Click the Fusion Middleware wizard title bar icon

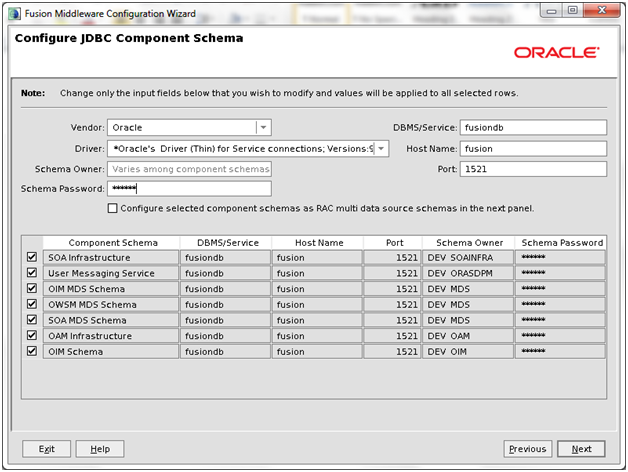pos(14,14)
